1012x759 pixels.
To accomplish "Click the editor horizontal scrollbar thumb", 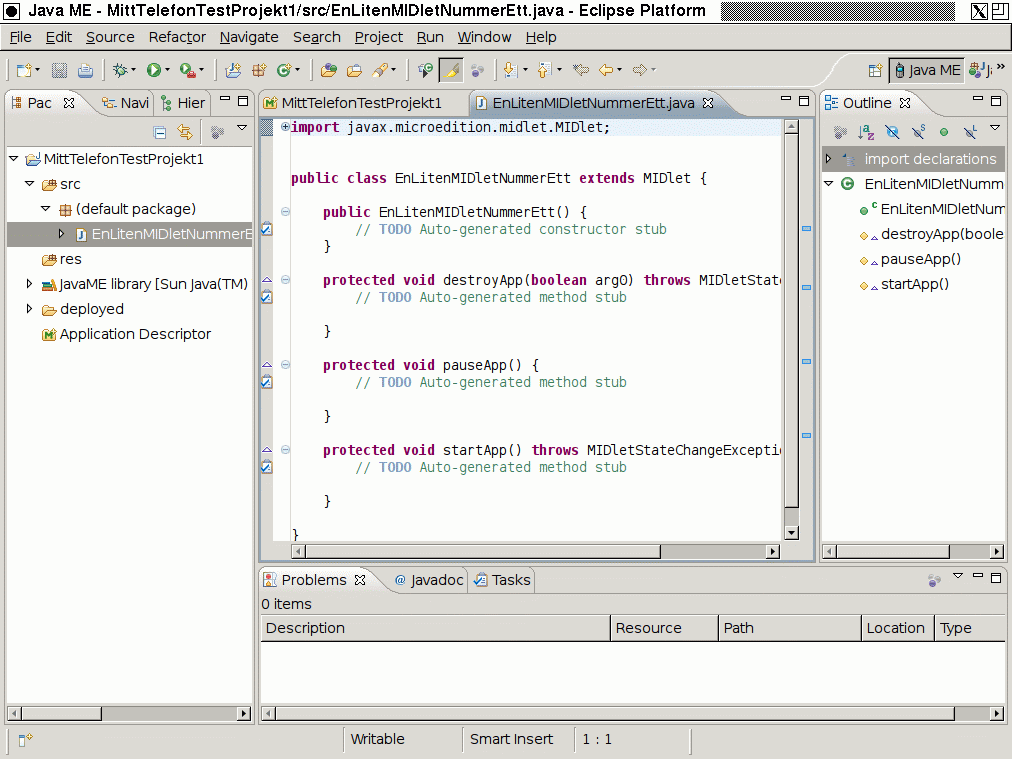I will pos(482,552).
